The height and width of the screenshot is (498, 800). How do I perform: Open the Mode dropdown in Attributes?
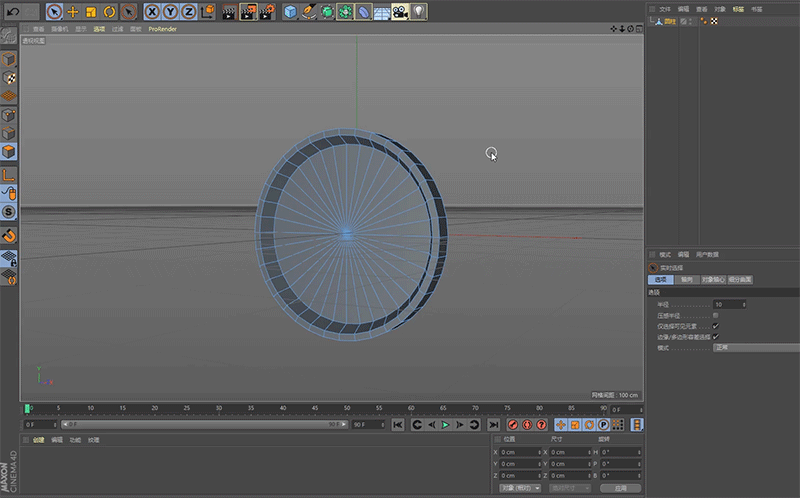coord(756,347)
